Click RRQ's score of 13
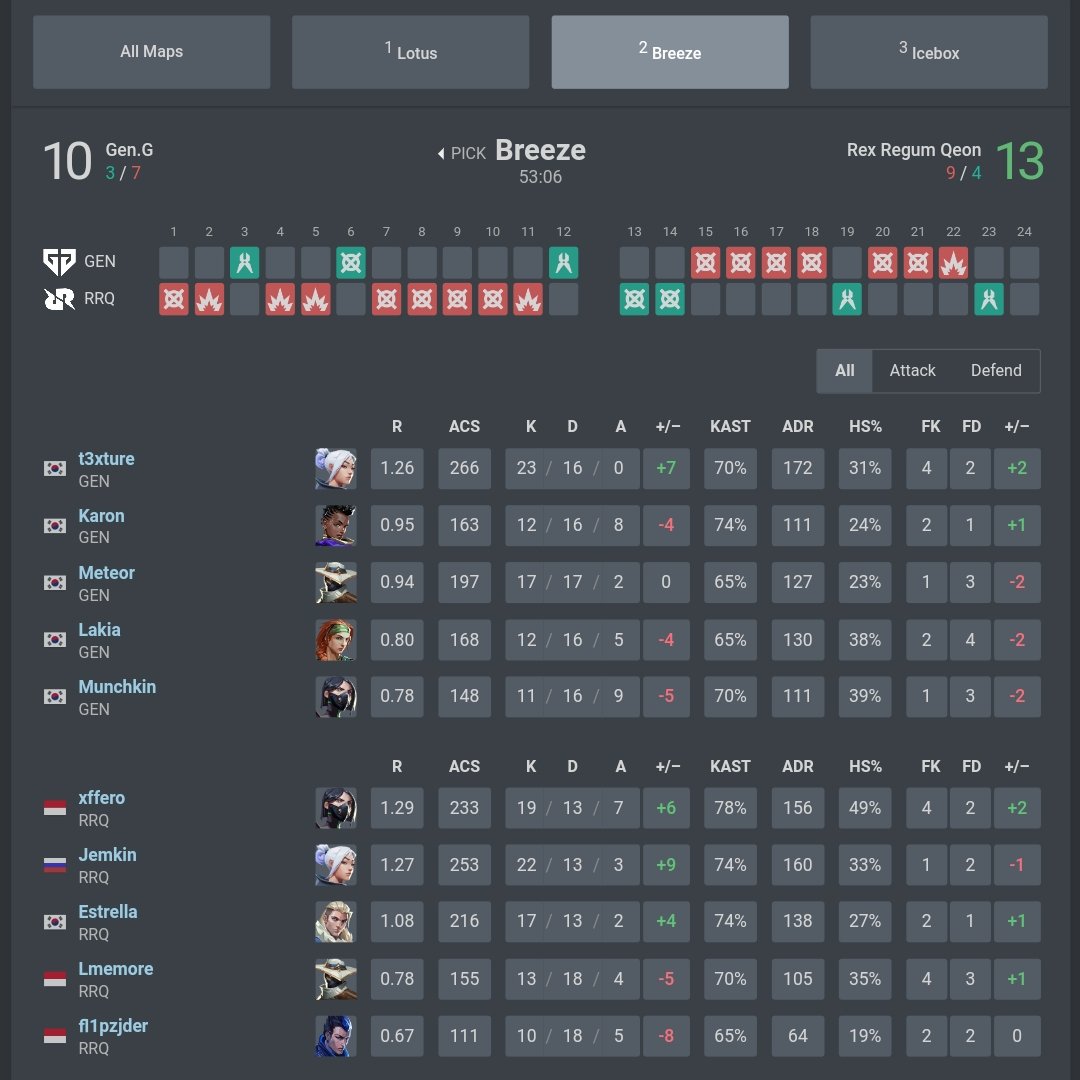 (1020, 161)
